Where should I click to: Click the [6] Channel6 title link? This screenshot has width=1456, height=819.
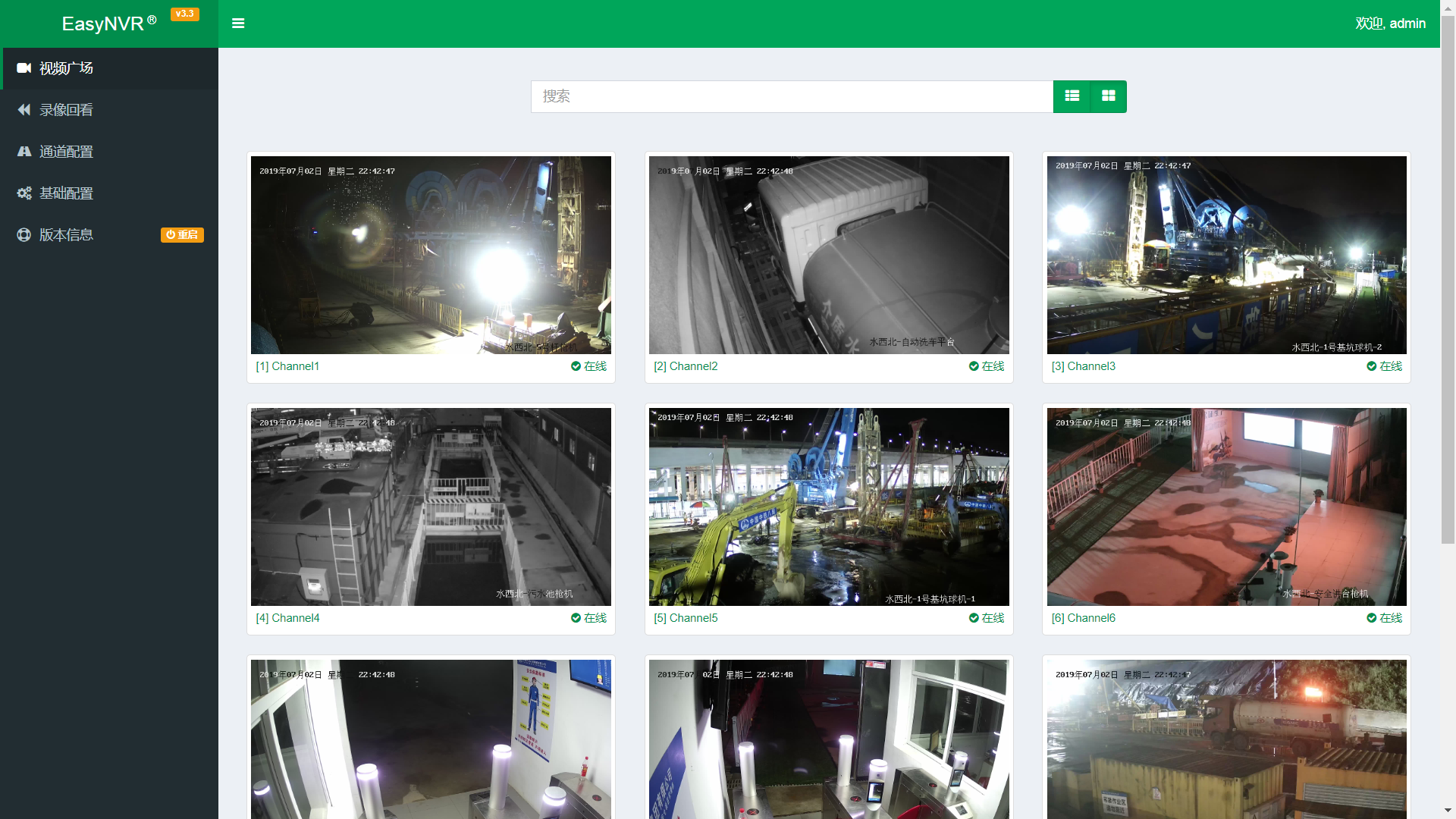tap(1083, 618)
